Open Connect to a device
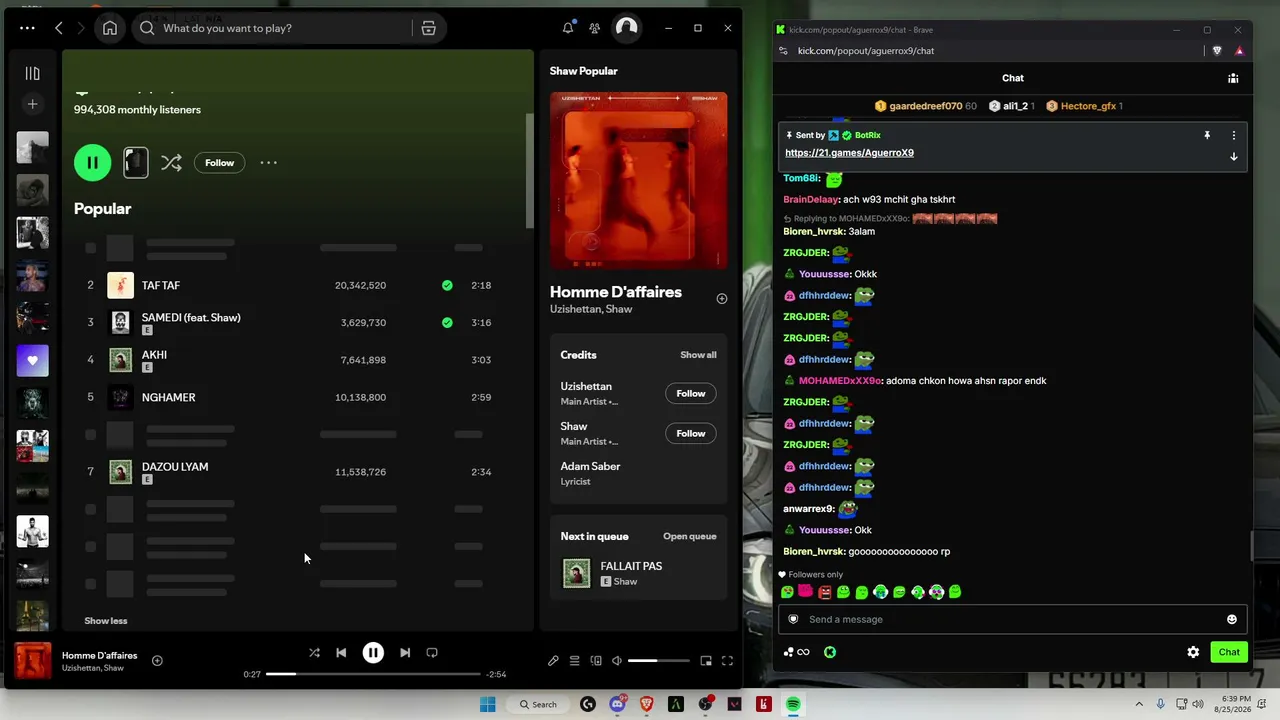Screen dimensions: 1280x720 pos(596,661)
